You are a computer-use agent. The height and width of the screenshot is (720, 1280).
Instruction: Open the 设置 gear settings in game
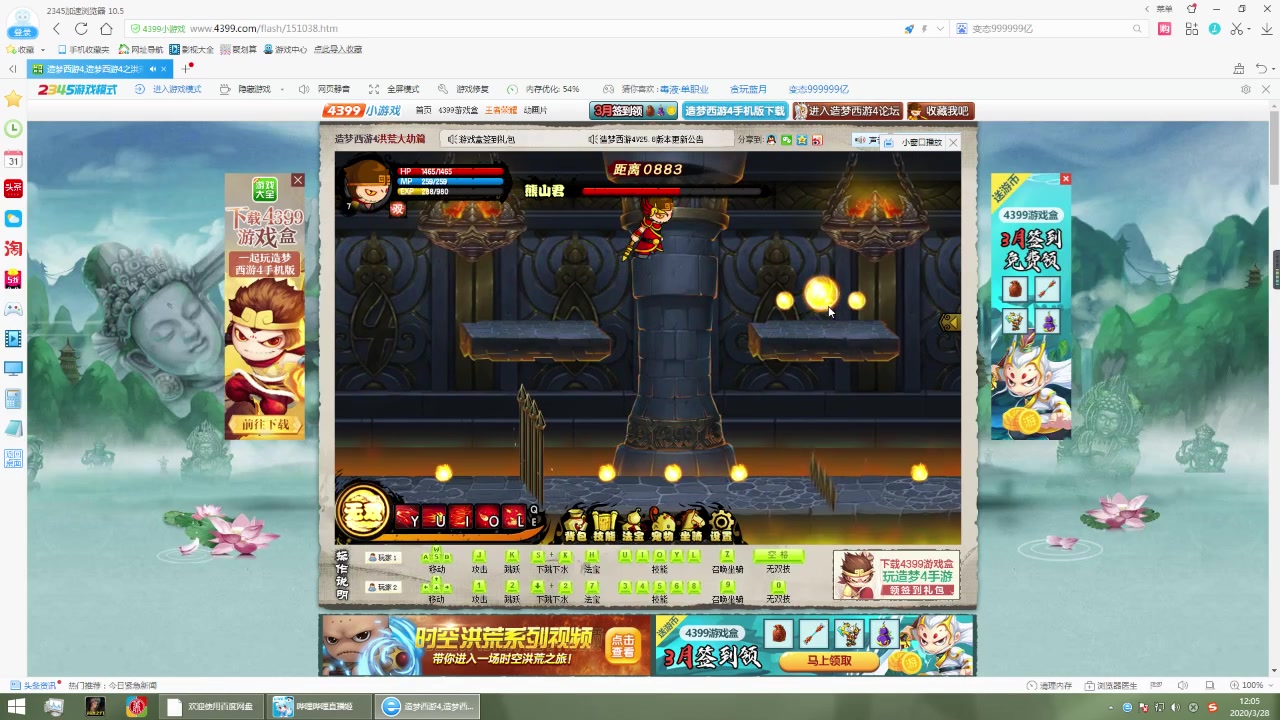point(721,524)
